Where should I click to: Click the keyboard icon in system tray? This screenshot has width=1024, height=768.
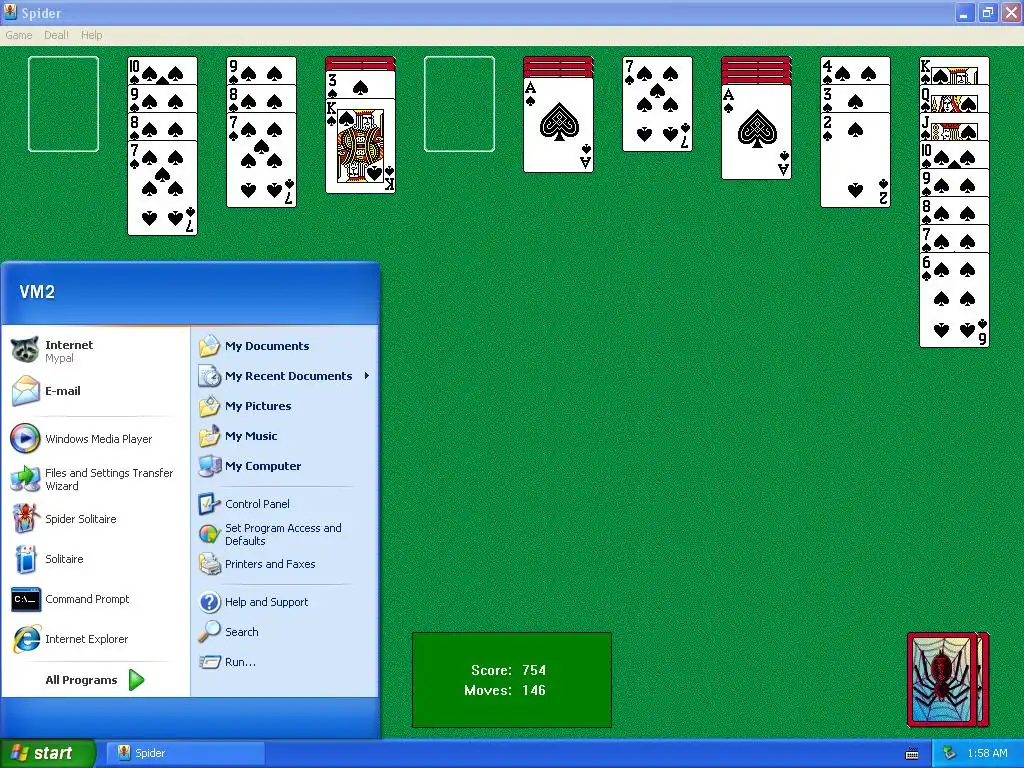coord(912,754)
